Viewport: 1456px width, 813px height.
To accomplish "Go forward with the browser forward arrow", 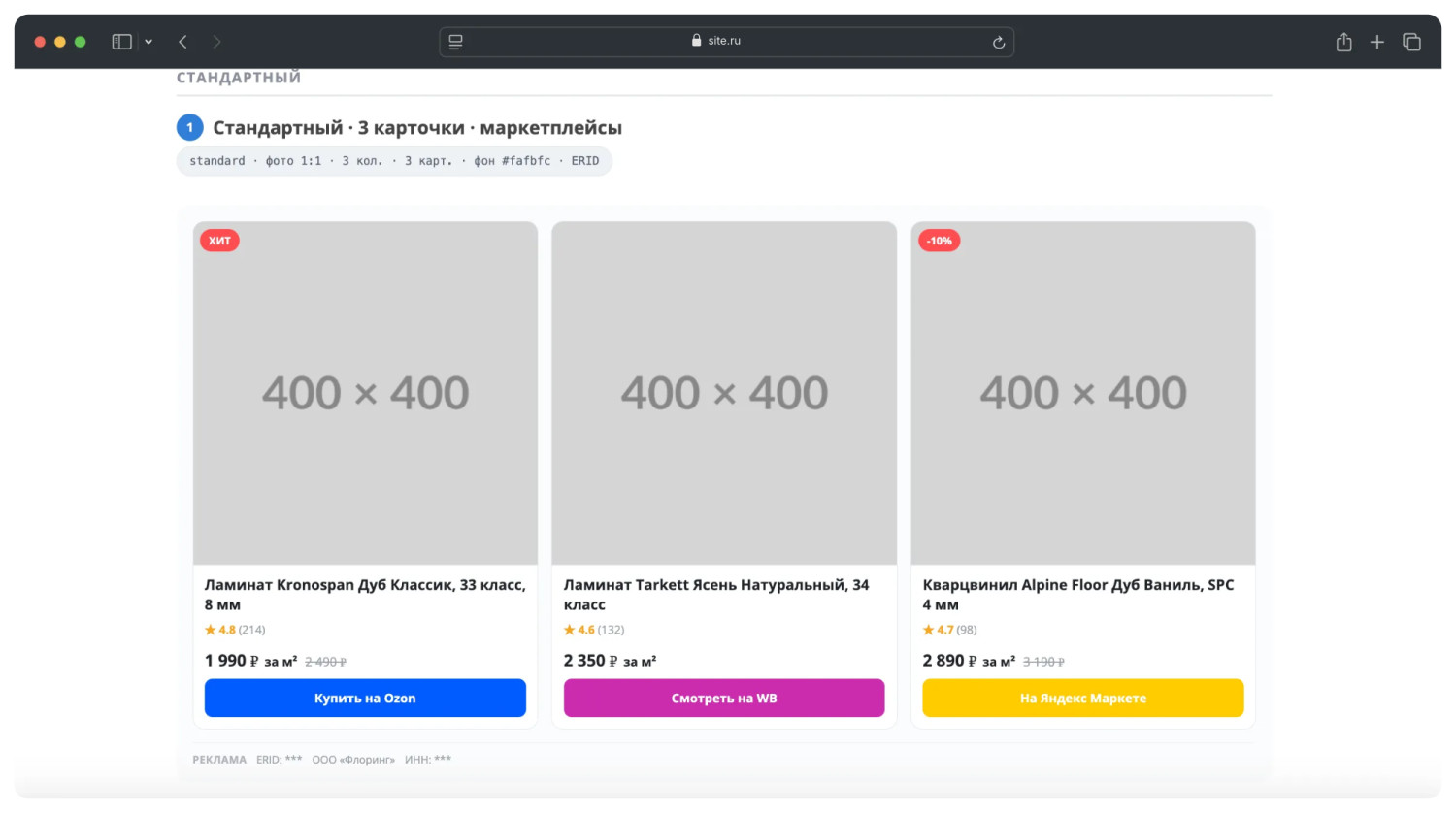I will click(216, 42).
